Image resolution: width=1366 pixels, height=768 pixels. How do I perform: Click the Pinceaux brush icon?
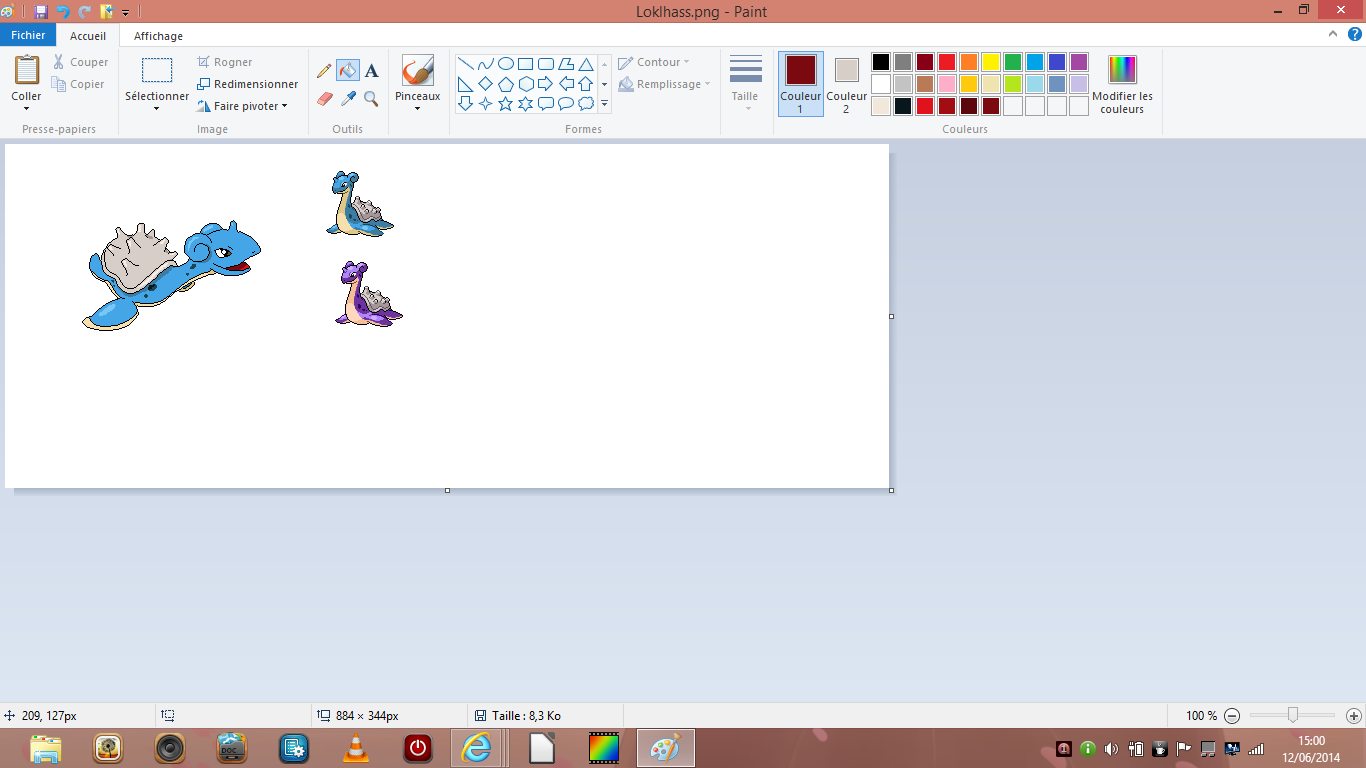(x=417, y=71)
